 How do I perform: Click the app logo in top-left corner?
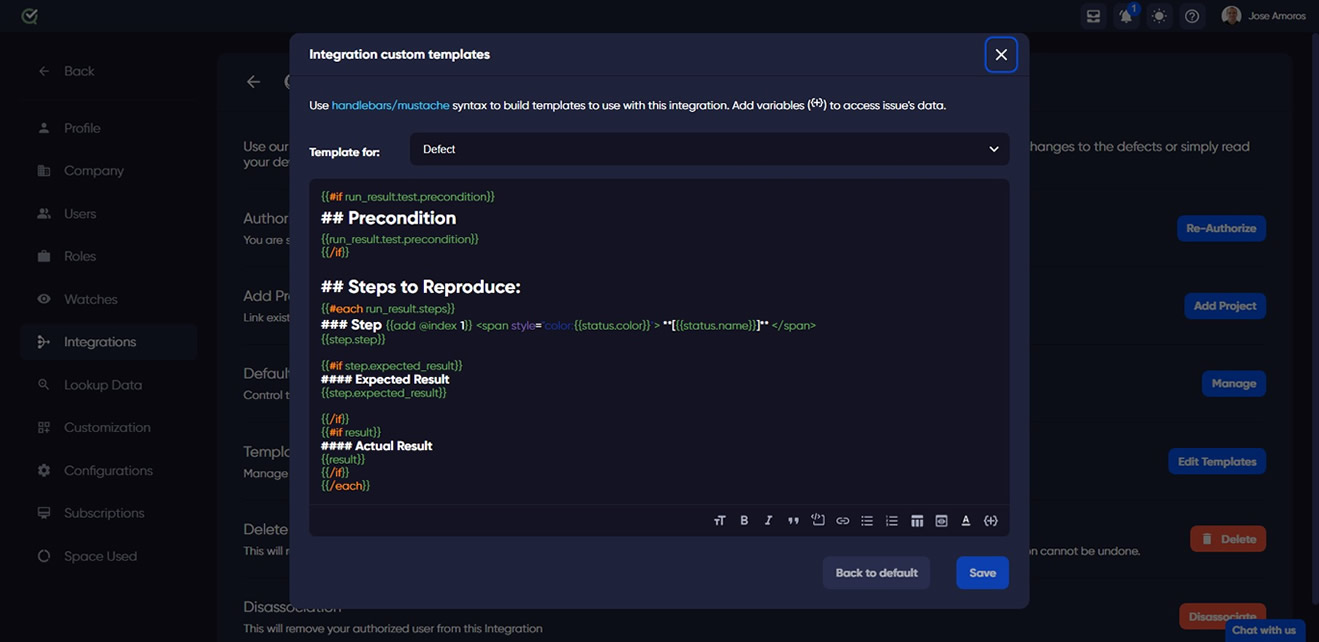(30, 16)
